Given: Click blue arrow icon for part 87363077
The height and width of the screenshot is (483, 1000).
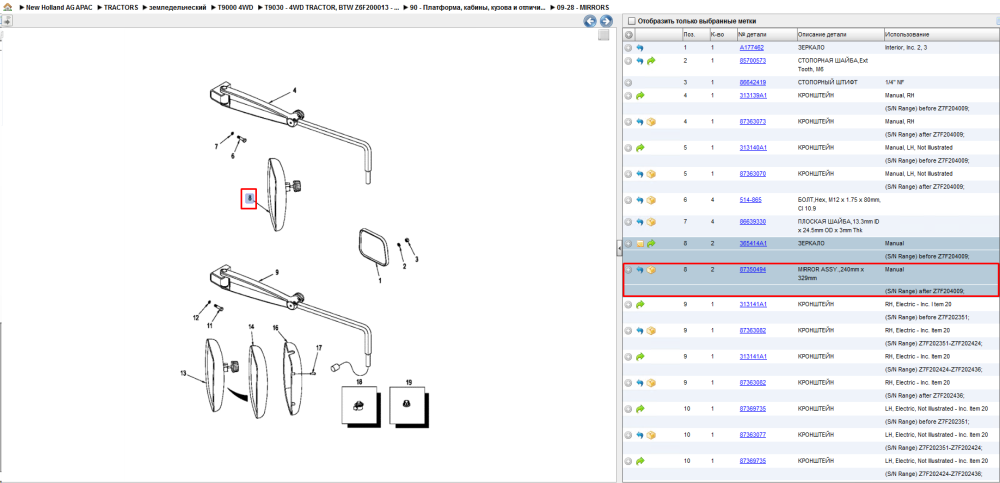Looking at the screenshot, I should pyautogui.click(x=640, y=435).
